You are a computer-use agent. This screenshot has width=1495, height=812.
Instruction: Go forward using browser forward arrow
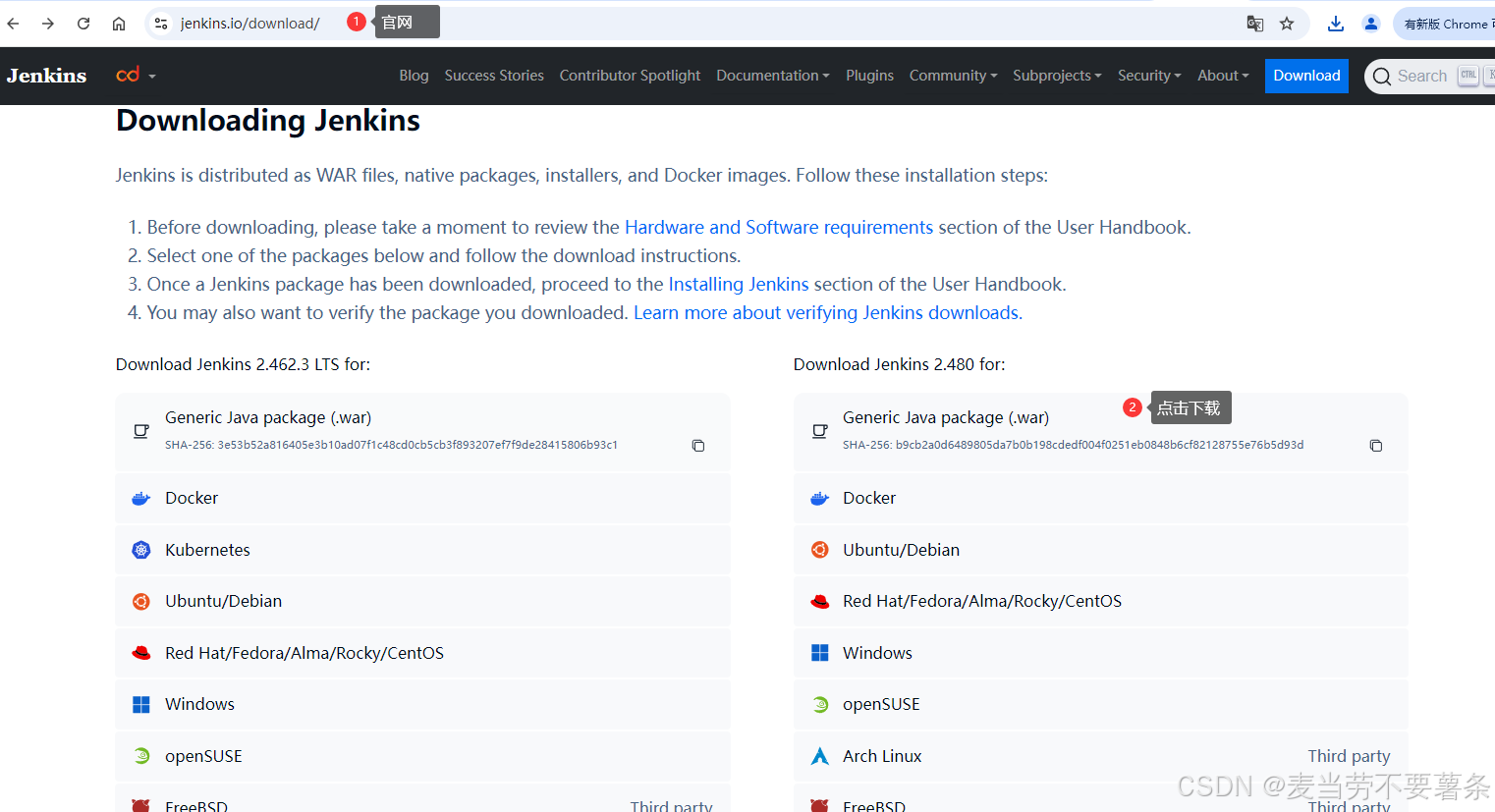tap(48, 24)
